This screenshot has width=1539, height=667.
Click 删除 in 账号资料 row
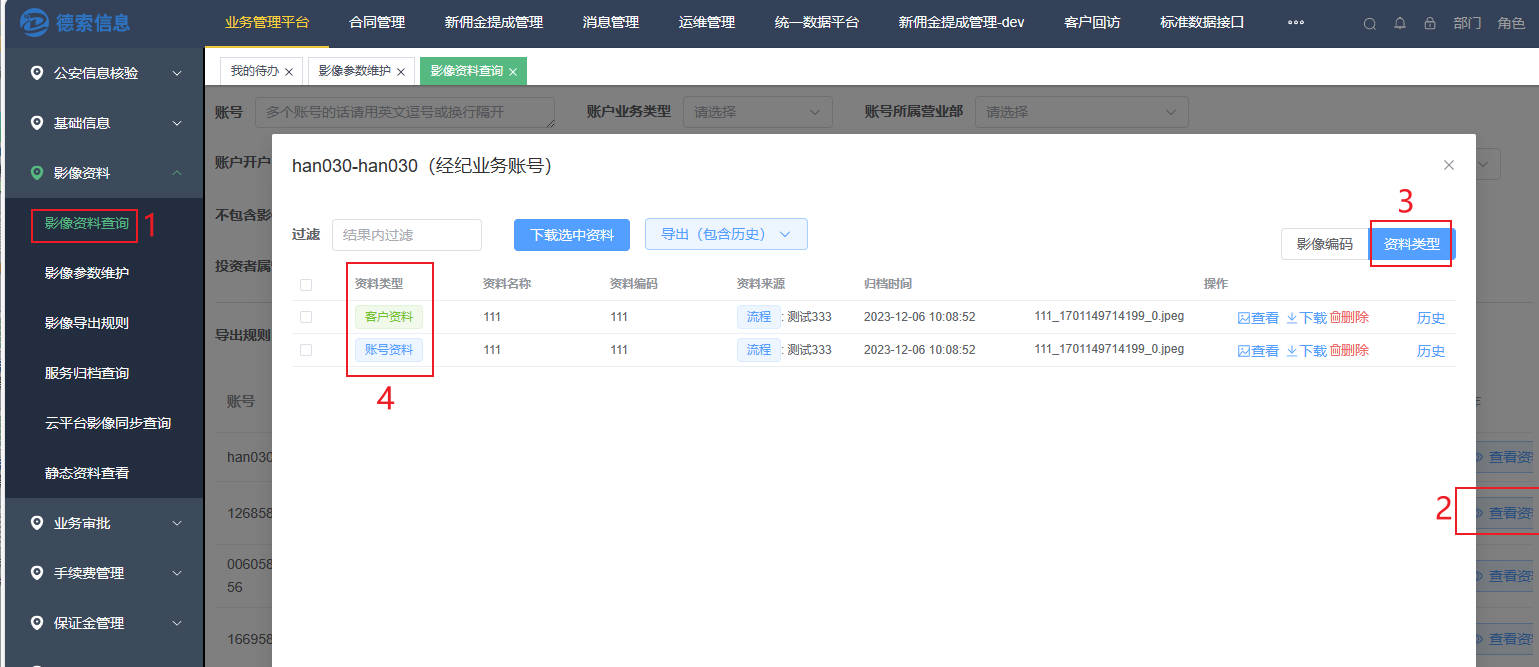point(1349,350)
